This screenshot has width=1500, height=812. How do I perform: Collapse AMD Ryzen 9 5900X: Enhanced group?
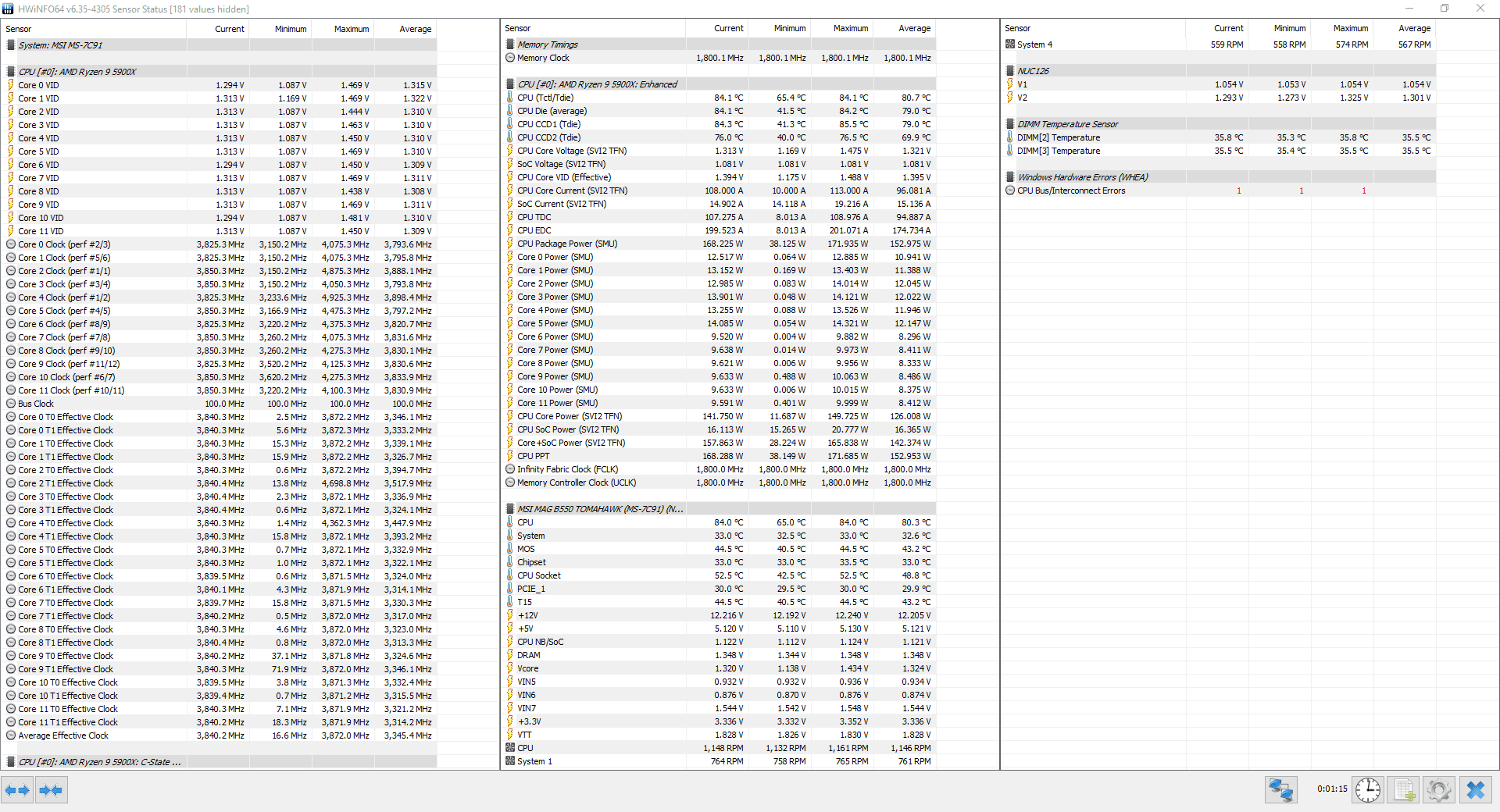pyautogui.click(x=510, y=84)
